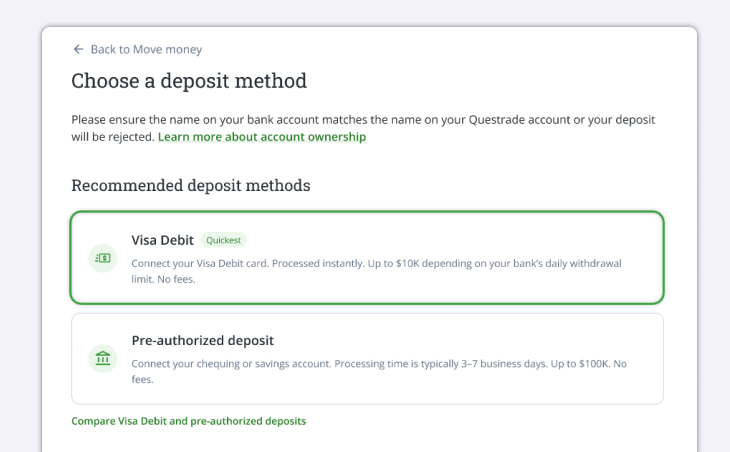This screenshot has width=730, height=452.
Task: Click the paragraph about matching bank account name
Action: [x=363, y=128]
